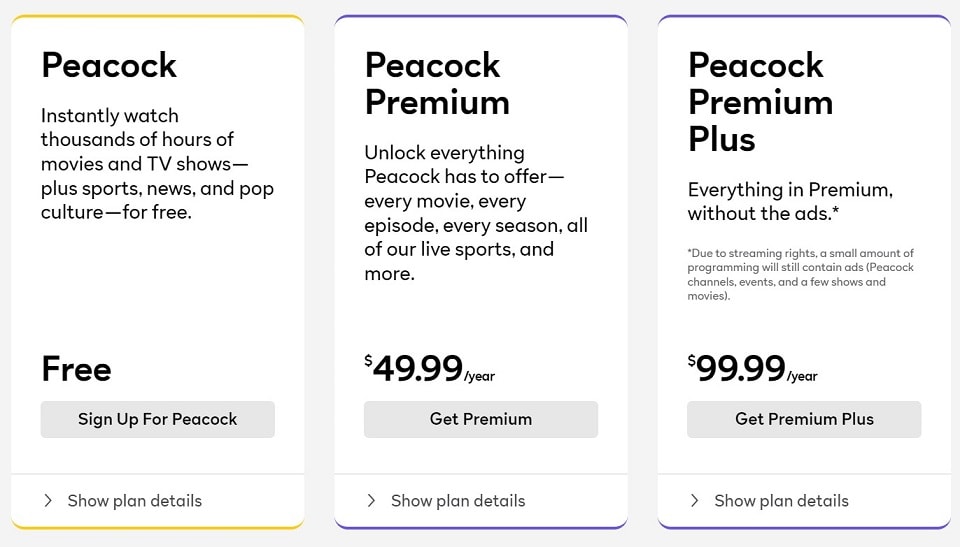Click the streaming rights ads footnote
The width and height of the screenshot is (960, 547).
click(800, 274)
